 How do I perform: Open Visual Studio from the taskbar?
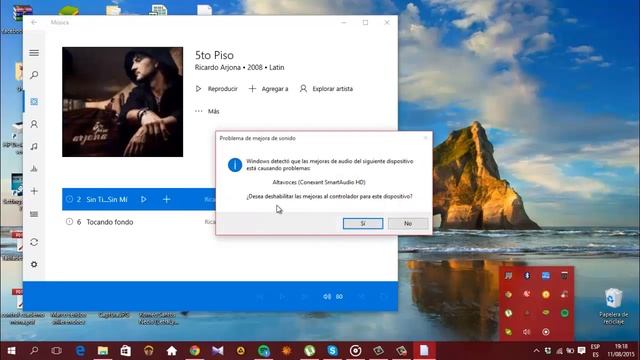pyautogui.click(x=218, y=351)
